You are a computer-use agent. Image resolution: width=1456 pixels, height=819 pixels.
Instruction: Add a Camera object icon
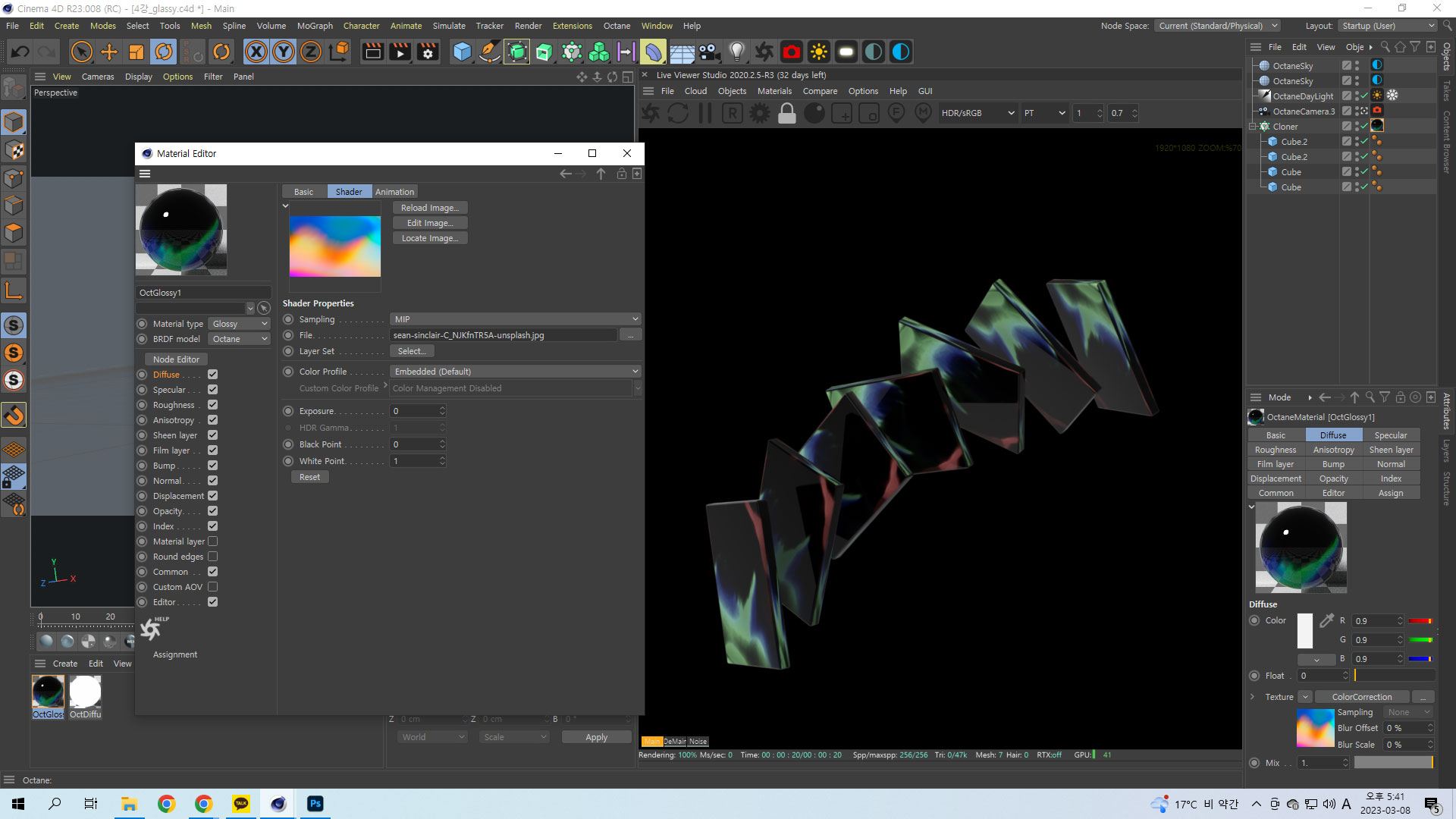tap(709, 52)
